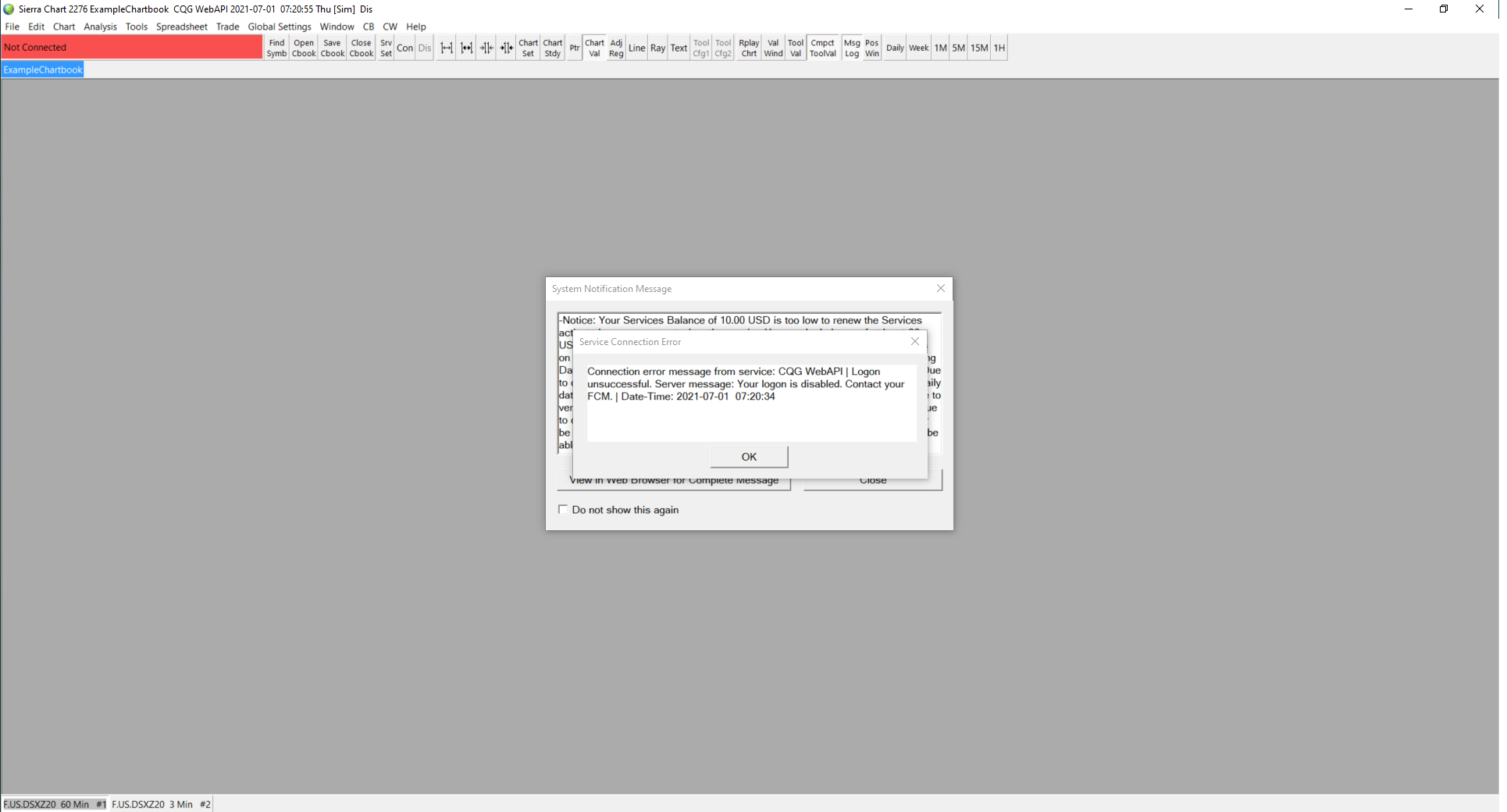Toggle the Chart Val tool

coord(595,48)
